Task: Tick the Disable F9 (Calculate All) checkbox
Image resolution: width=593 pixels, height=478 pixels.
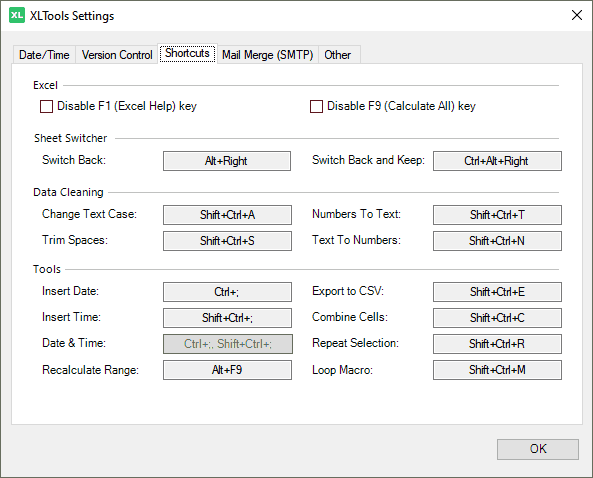Action: coord(317,106)
